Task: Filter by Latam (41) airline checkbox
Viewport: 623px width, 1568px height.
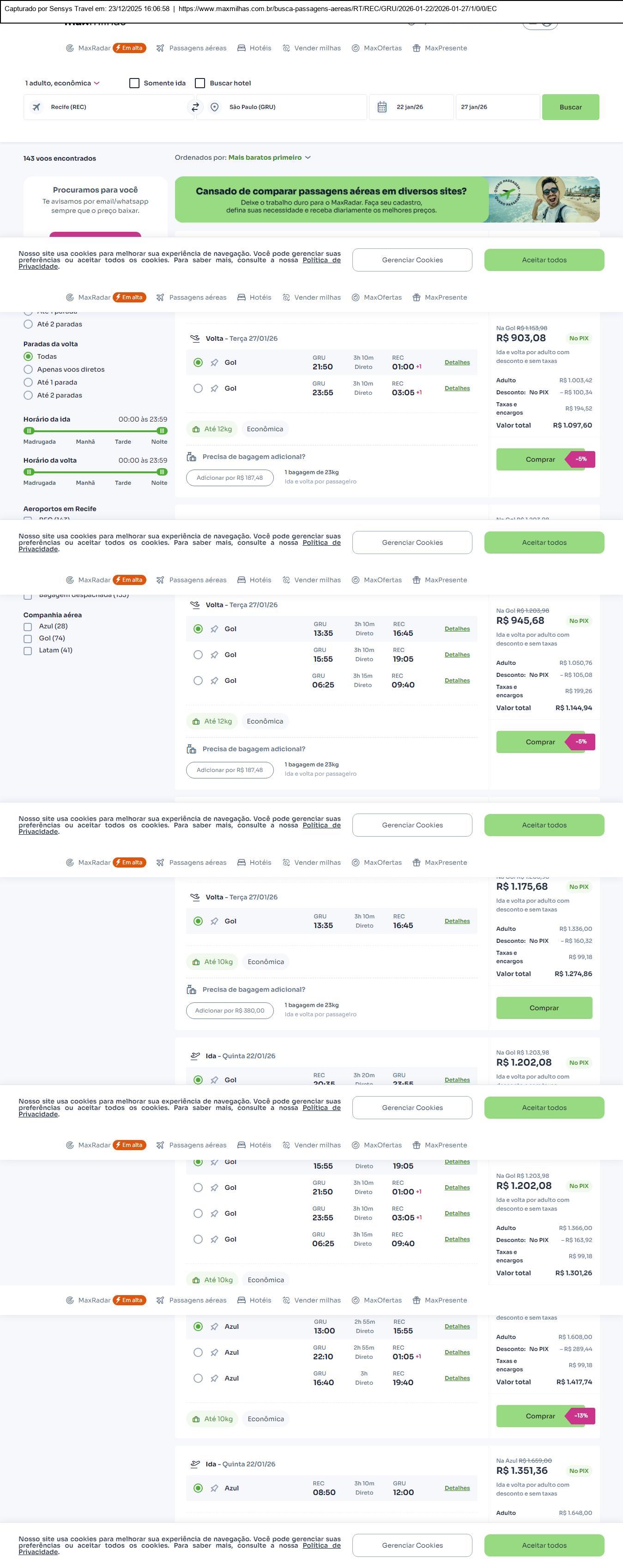Action: pyautogui.click(x=28, y=651)
